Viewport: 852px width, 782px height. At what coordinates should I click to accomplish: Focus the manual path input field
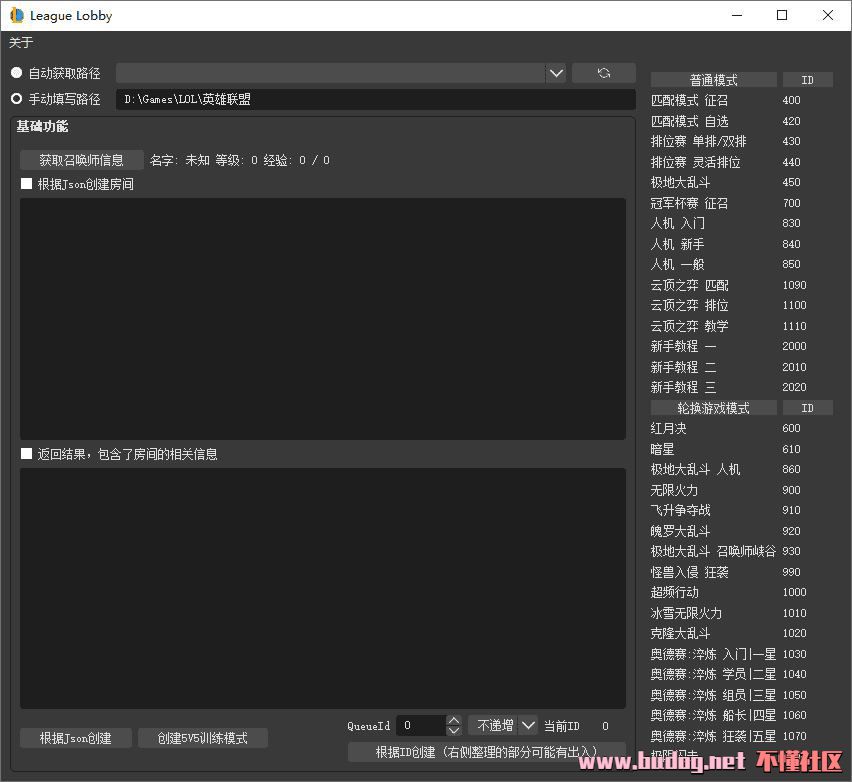(x=375, y=99)
